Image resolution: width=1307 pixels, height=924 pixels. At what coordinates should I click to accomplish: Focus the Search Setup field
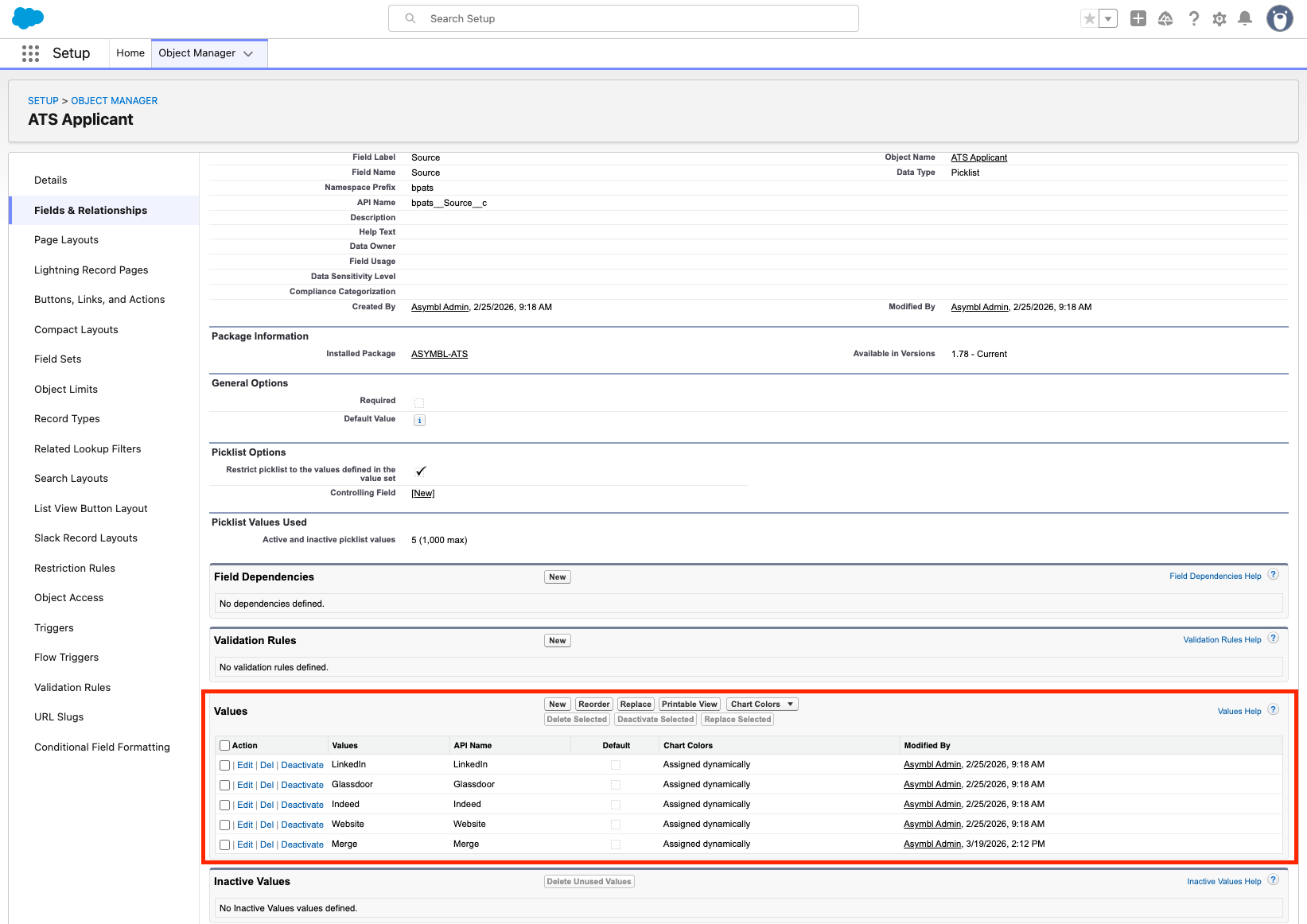(623, 18)
